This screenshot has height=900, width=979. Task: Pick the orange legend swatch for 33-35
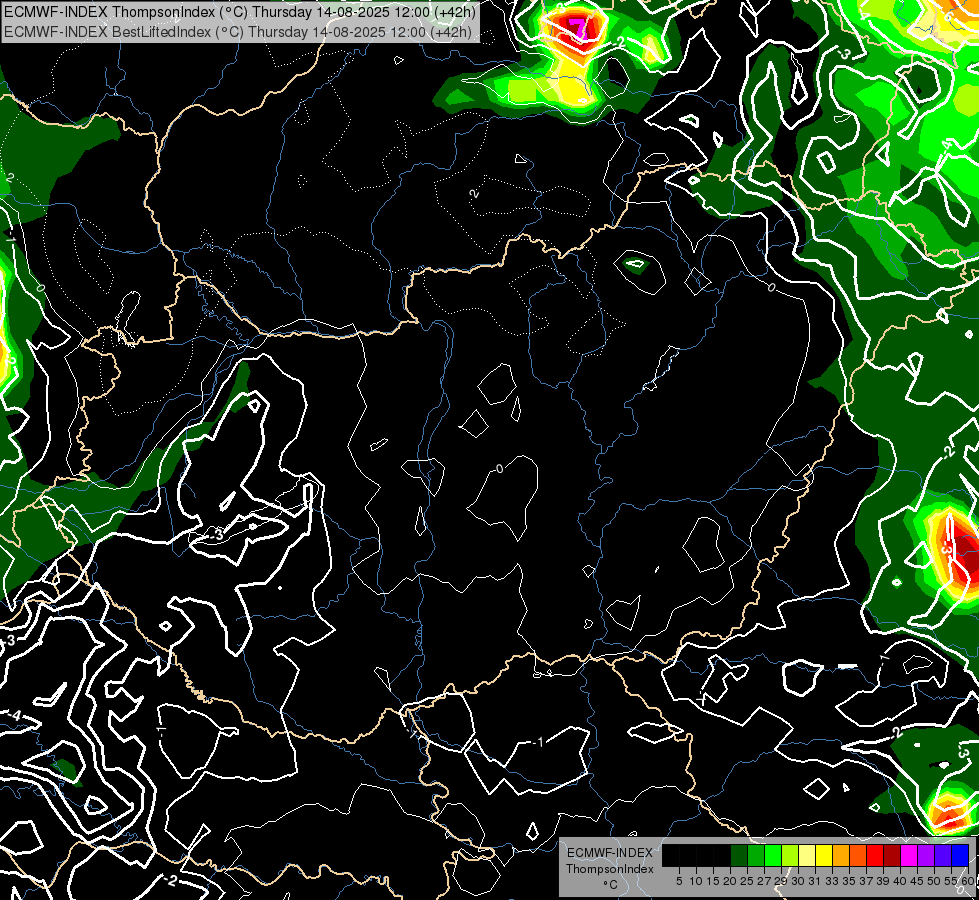841,855
